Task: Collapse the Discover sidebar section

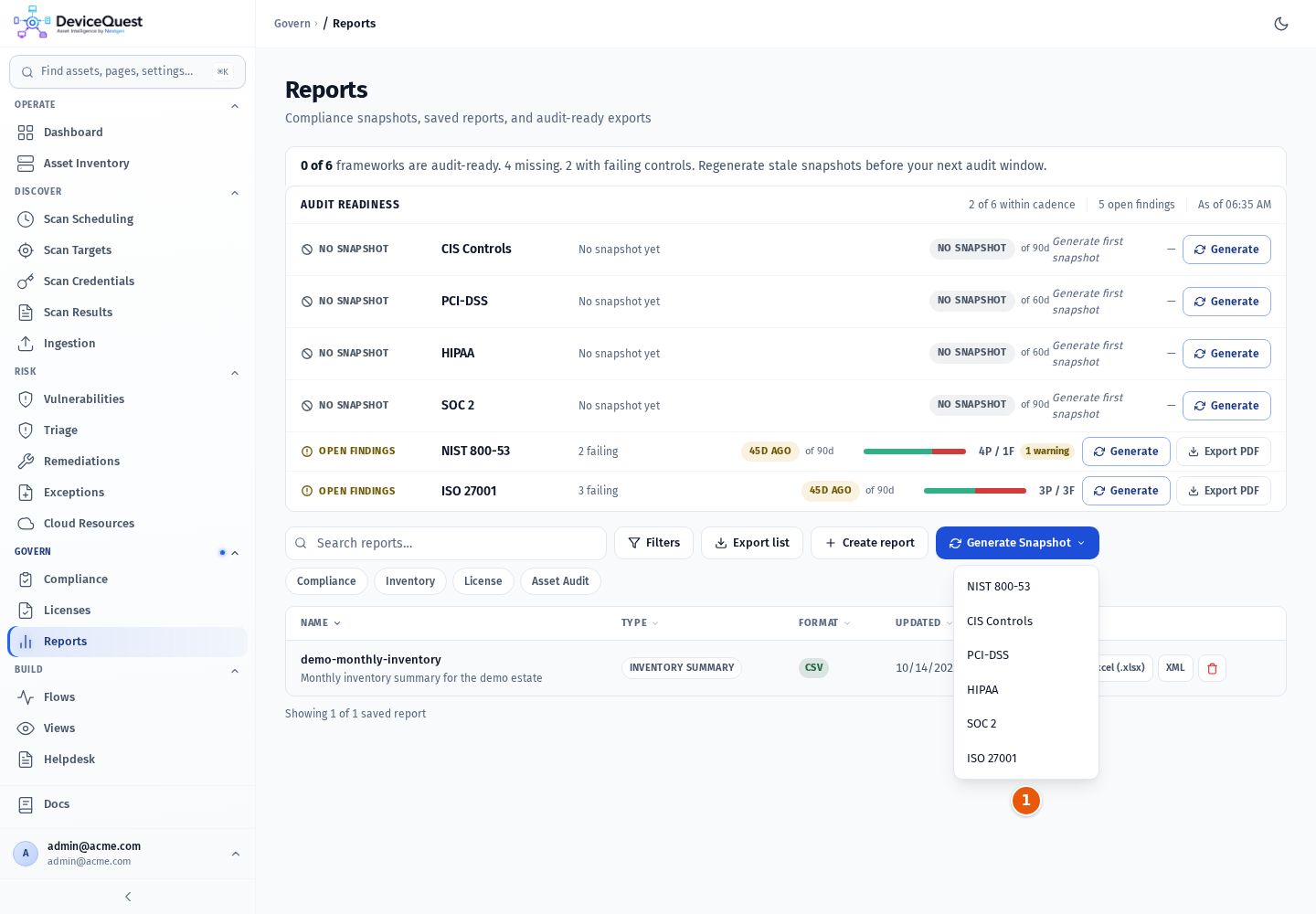Action: click(235, 193)
